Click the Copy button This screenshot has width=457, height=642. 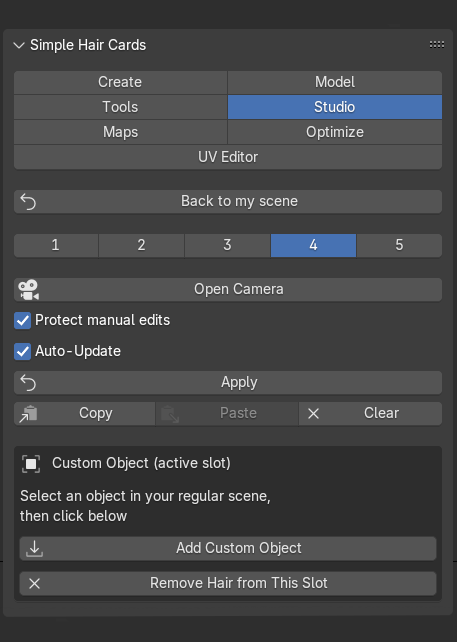click(85, 414)
